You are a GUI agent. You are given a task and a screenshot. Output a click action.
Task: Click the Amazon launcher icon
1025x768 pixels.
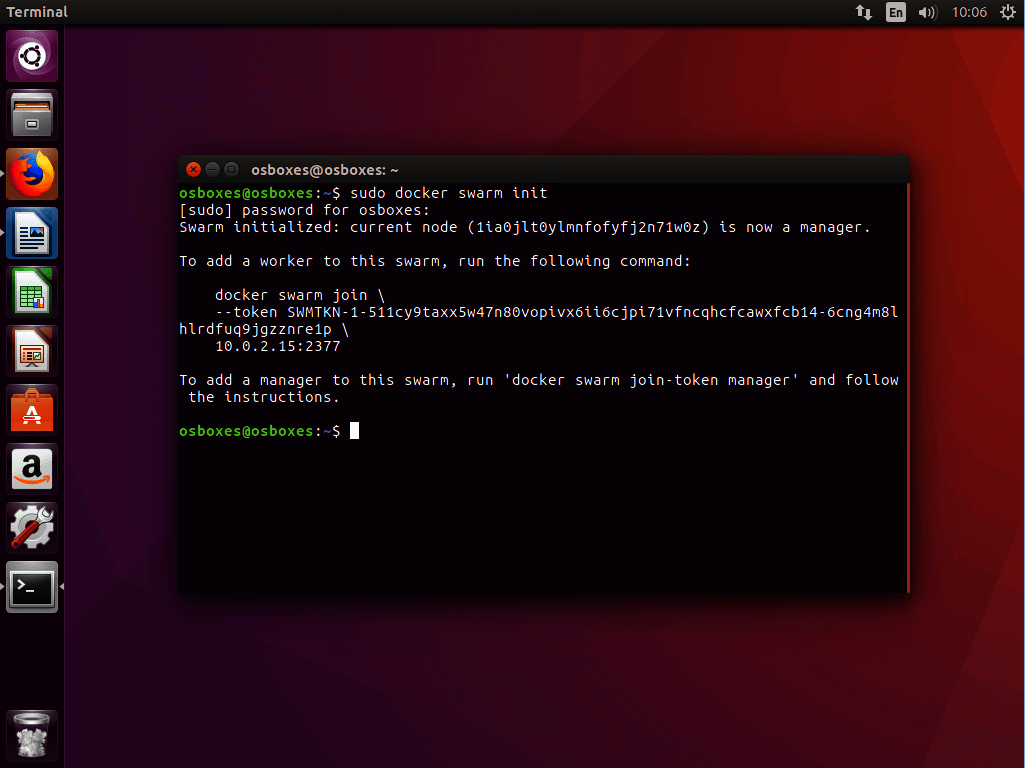32,469
